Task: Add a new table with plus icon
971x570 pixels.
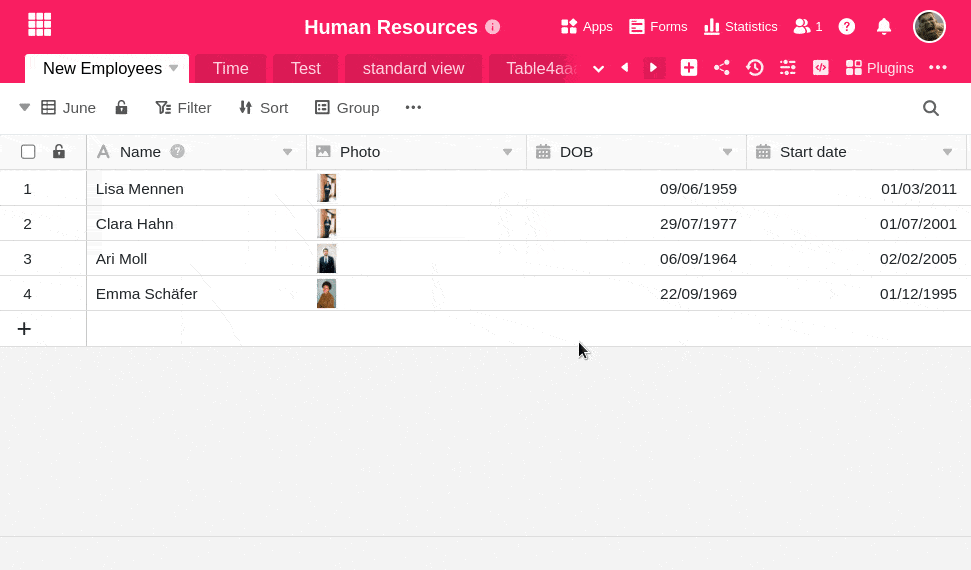Action: point(689,68)
